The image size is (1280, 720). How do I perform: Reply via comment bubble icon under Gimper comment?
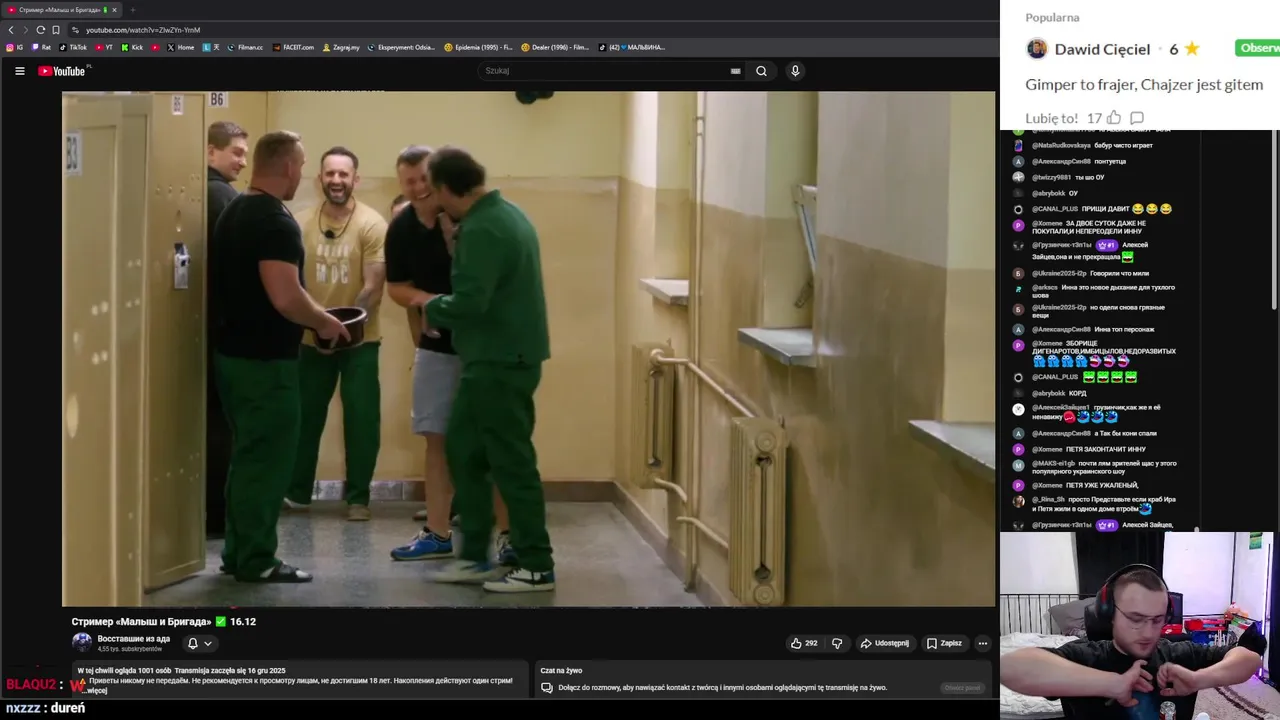tap(1137, 118)
